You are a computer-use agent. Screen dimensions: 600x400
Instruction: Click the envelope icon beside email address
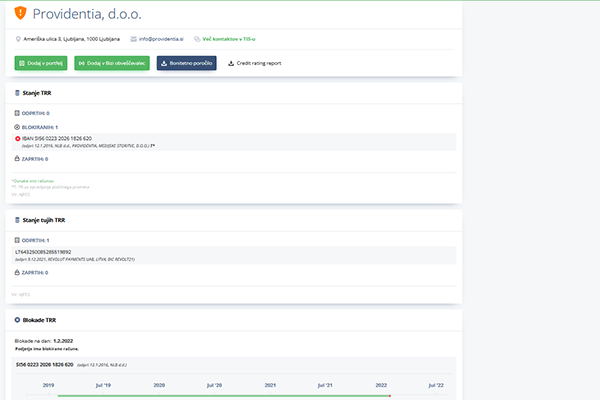(132, 39)
